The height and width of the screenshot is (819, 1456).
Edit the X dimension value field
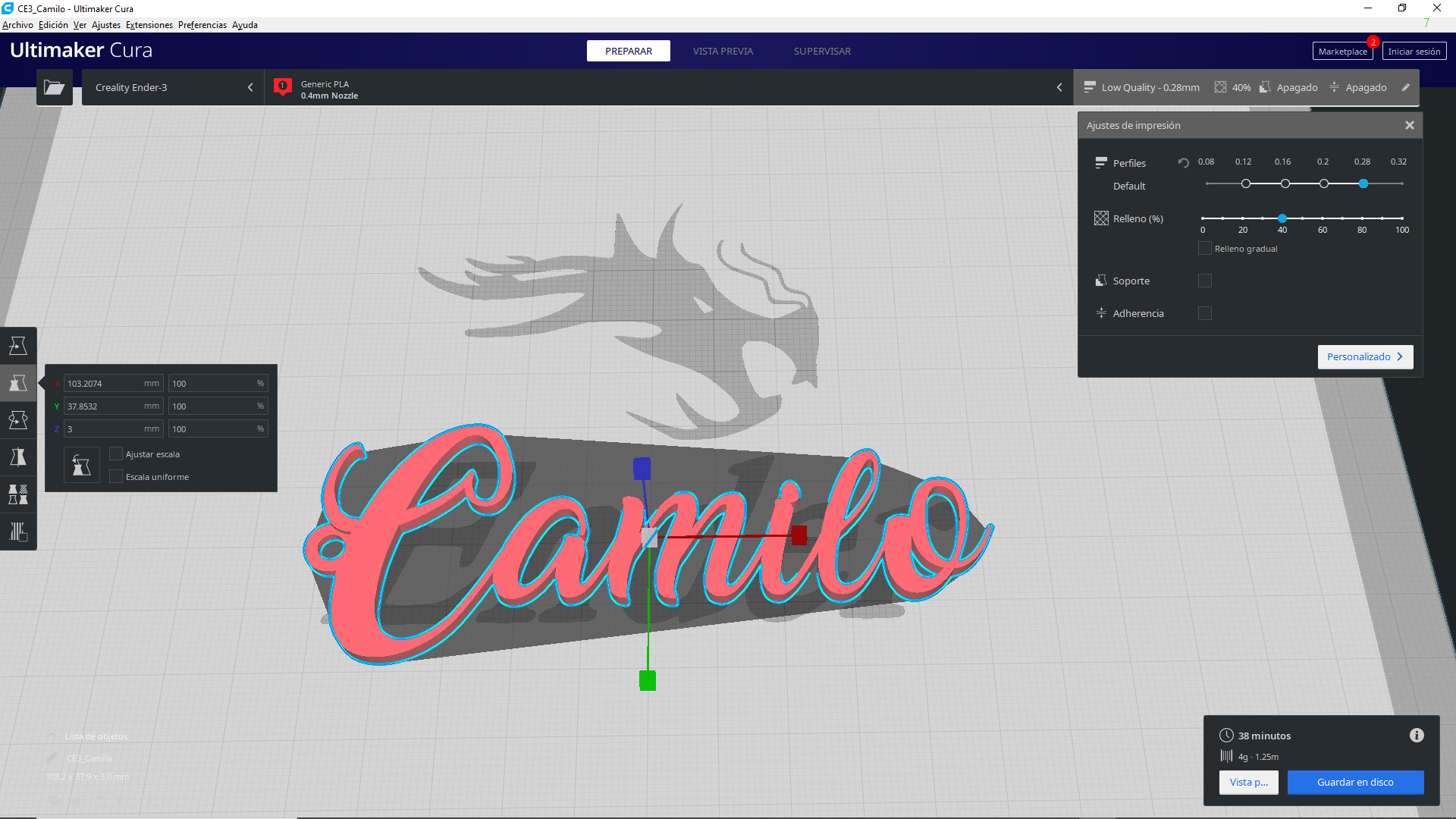112,383
